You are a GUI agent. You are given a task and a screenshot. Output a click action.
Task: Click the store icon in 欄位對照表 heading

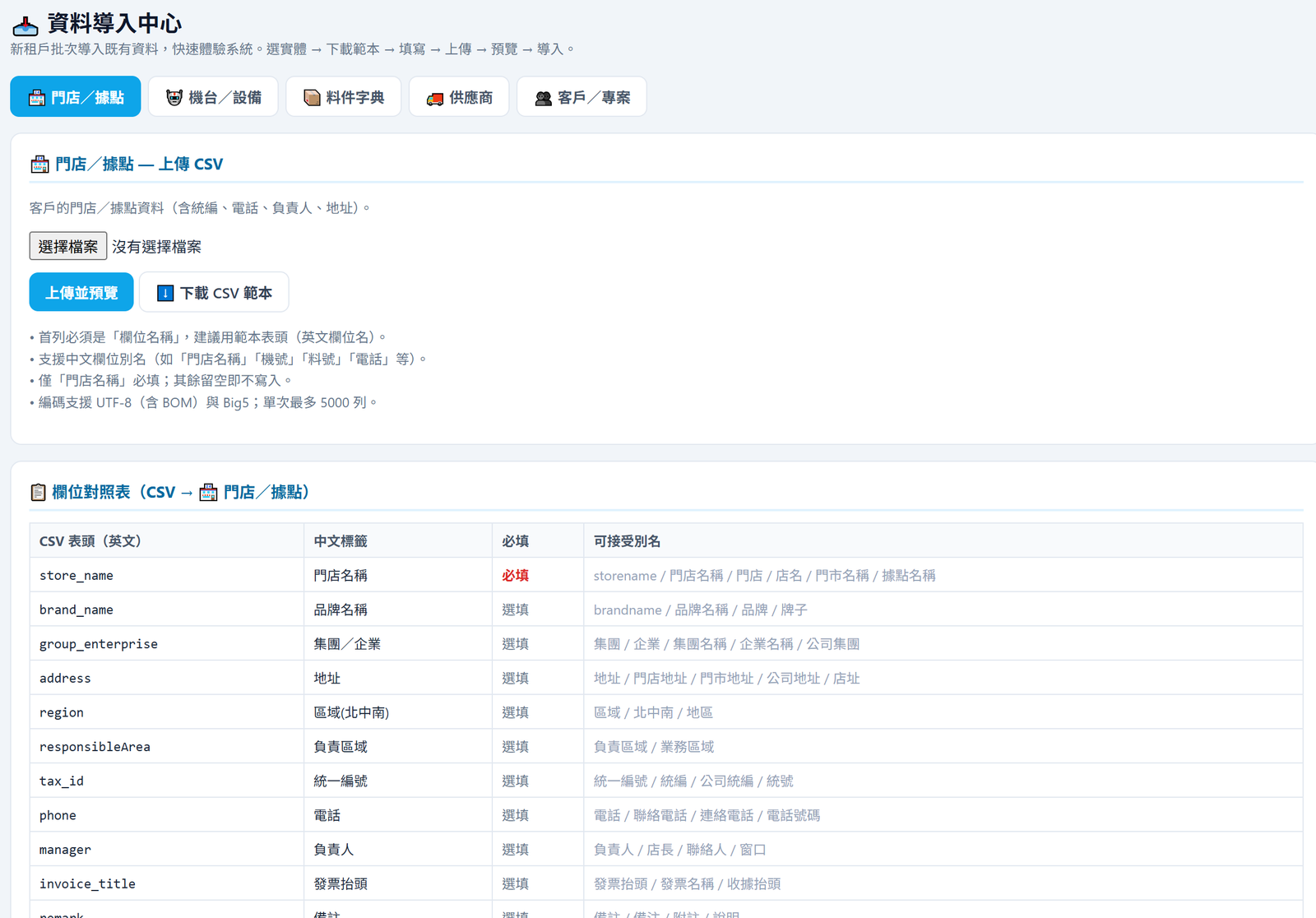pos(209,492)
